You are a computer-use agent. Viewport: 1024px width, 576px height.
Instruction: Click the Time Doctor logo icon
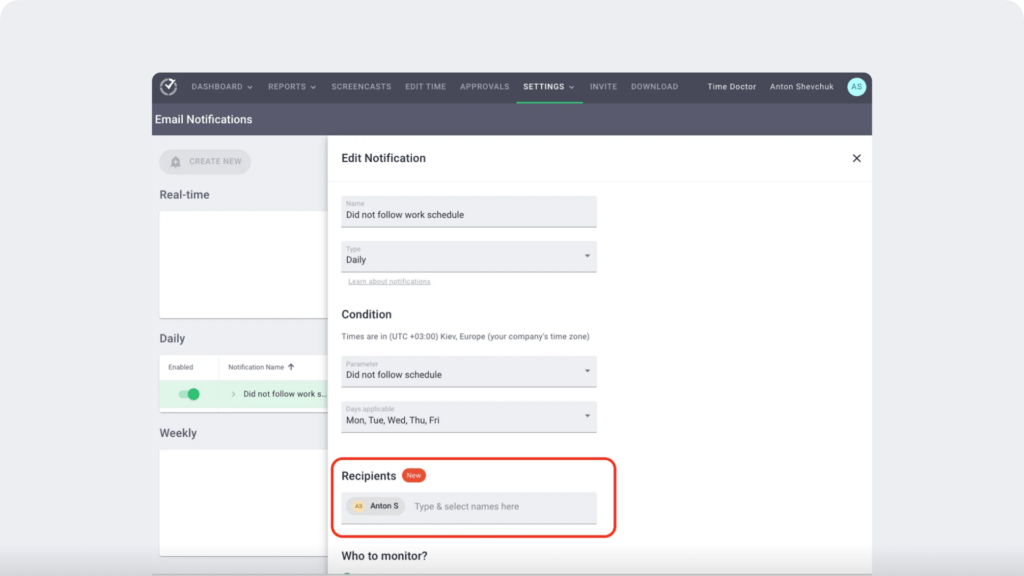click(168, 87)
